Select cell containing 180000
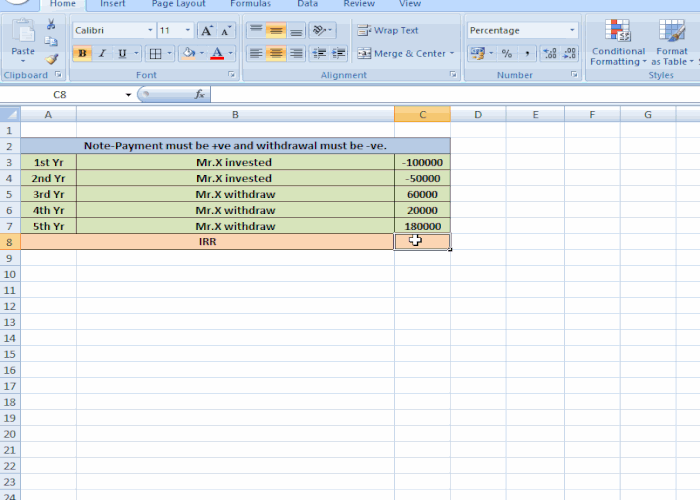This screenshot has width=700, height=500. [x=422, y=226]
